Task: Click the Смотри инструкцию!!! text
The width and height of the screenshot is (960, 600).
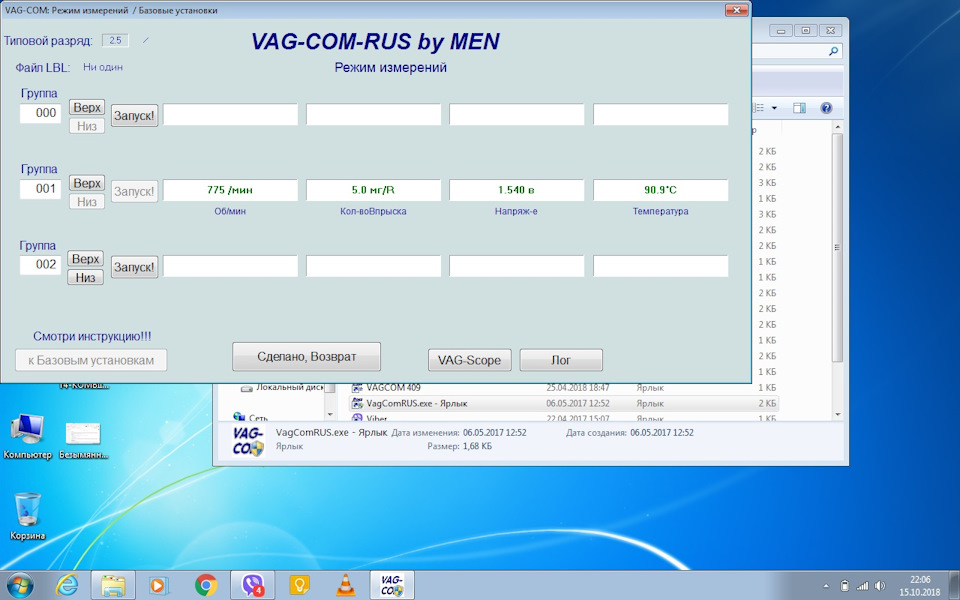Action: click(x=92, y=336)
